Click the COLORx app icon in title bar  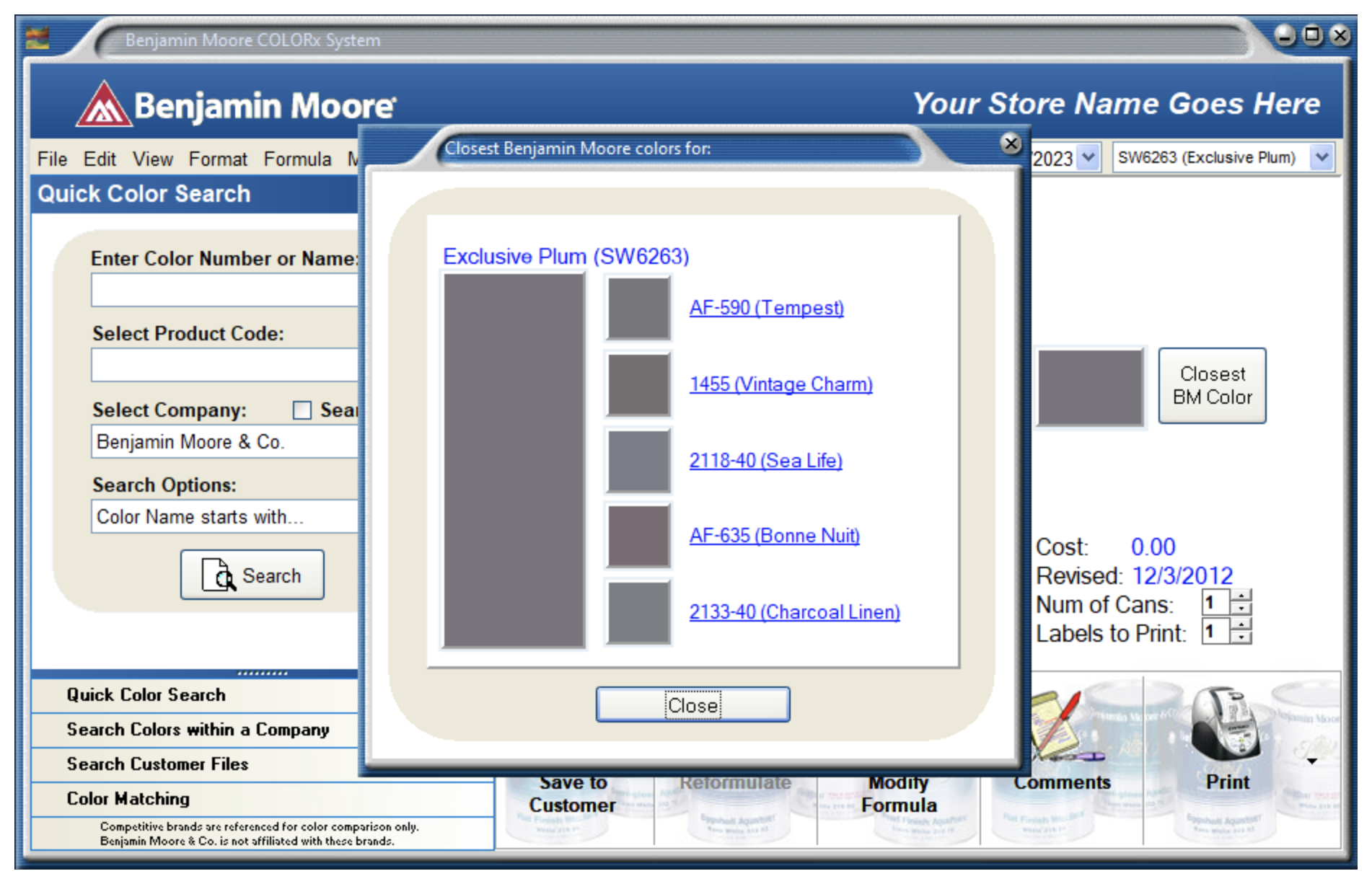pos(38,37)
